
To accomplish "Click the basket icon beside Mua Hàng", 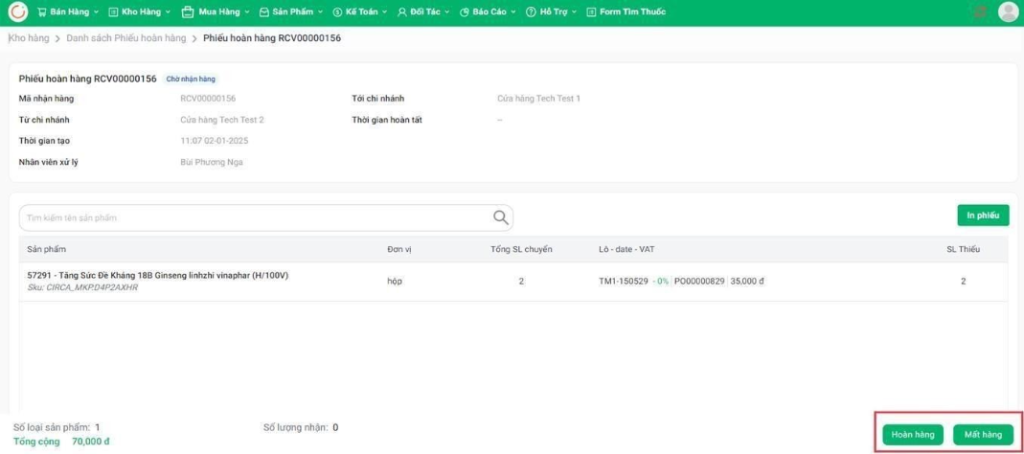I will click(x=186, y=12).
